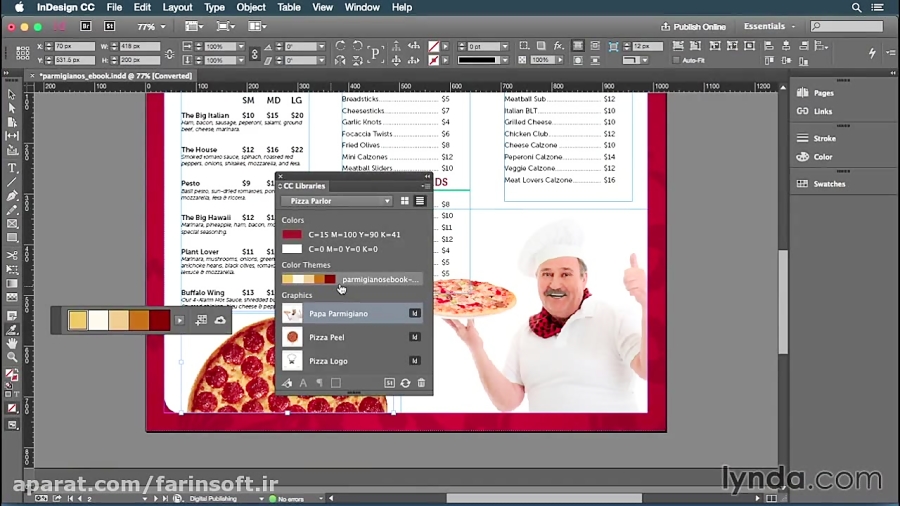Screen dimensions: 900x506
Task: Select the Free Transform tool
Action: coord(12,270)
